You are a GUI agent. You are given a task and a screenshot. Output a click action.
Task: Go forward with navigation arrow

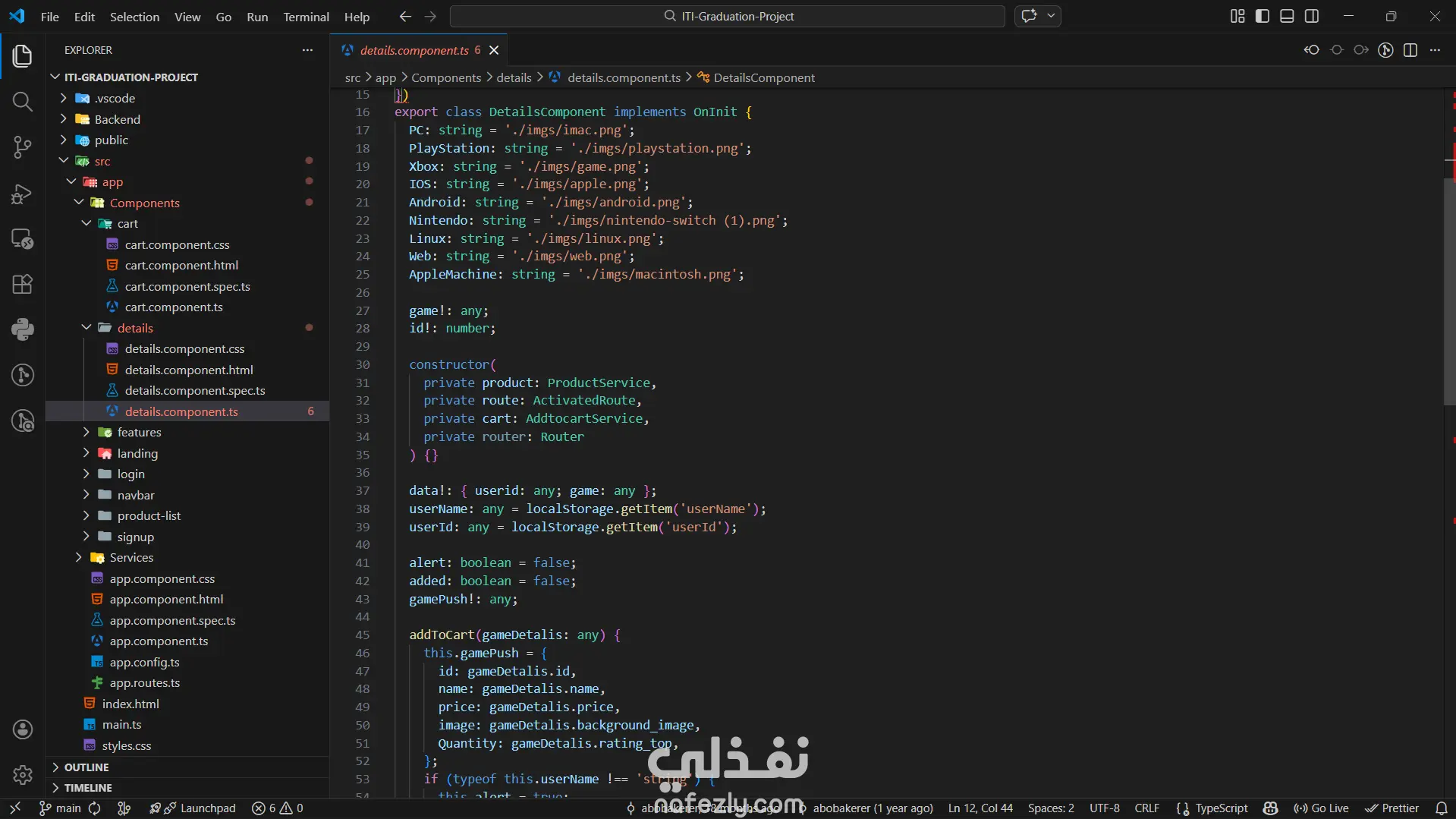pos(430,16)
